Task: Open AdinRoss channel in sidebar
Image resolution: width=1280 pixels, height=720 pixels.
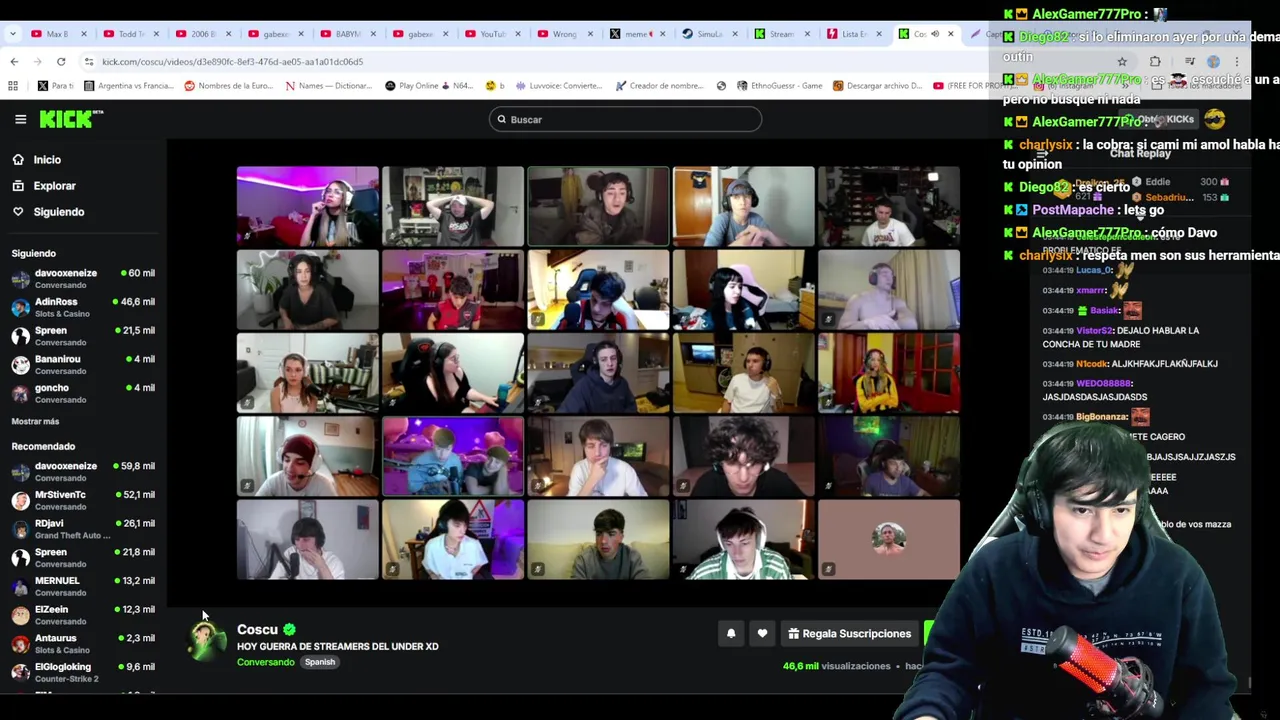Action: point(83,307)
